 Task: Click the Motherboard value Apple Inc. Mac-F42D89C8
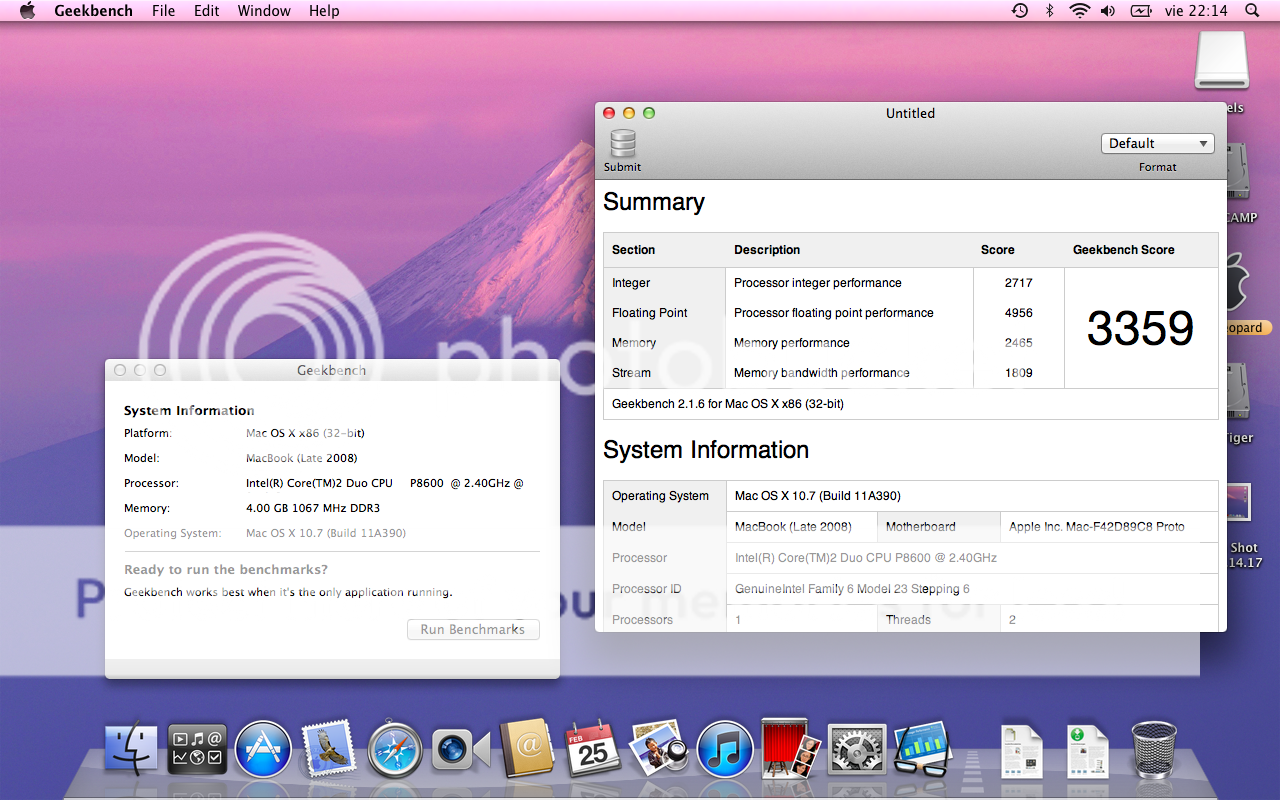[x=1097, y=527]
